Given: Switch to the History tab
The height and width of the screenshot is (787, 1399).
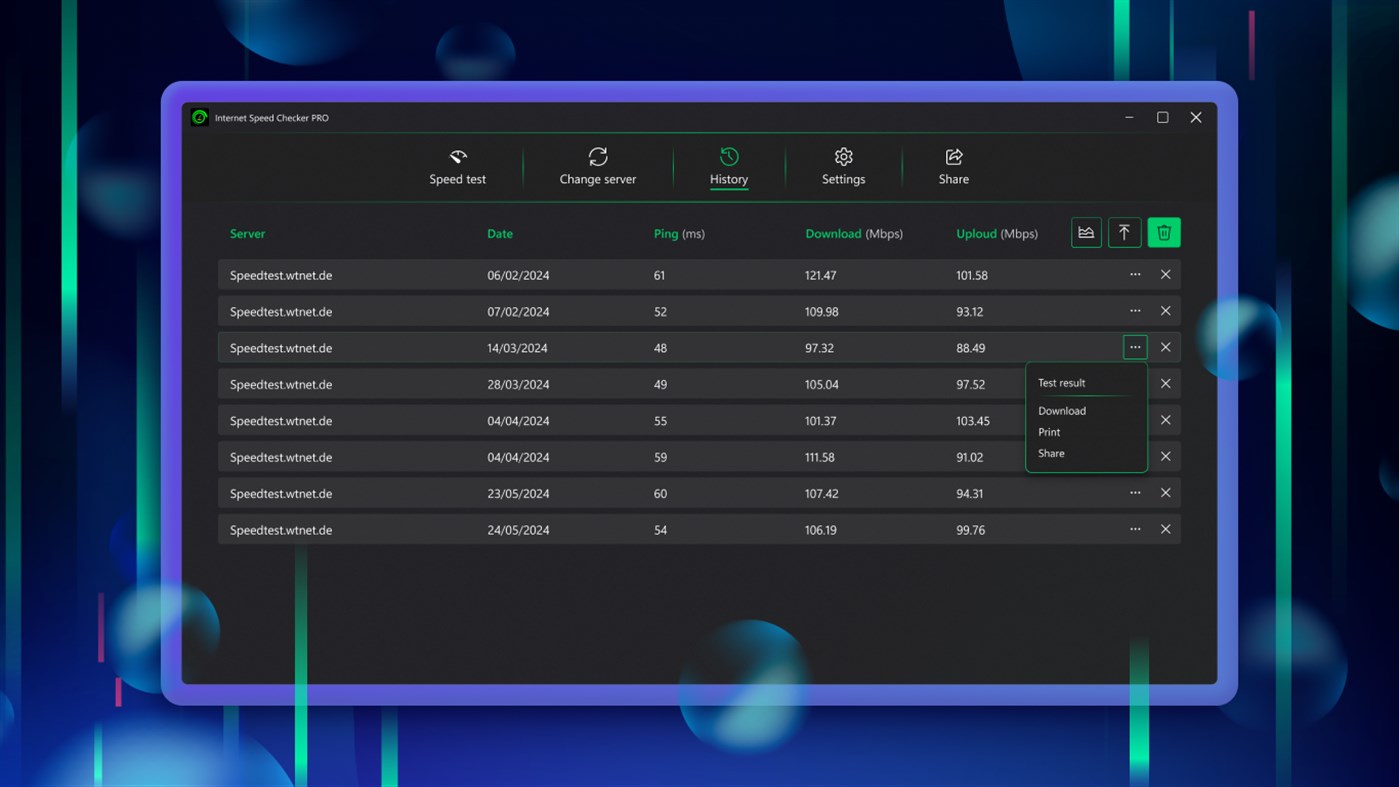Looking at the screenshot, I should pos(729,167).
